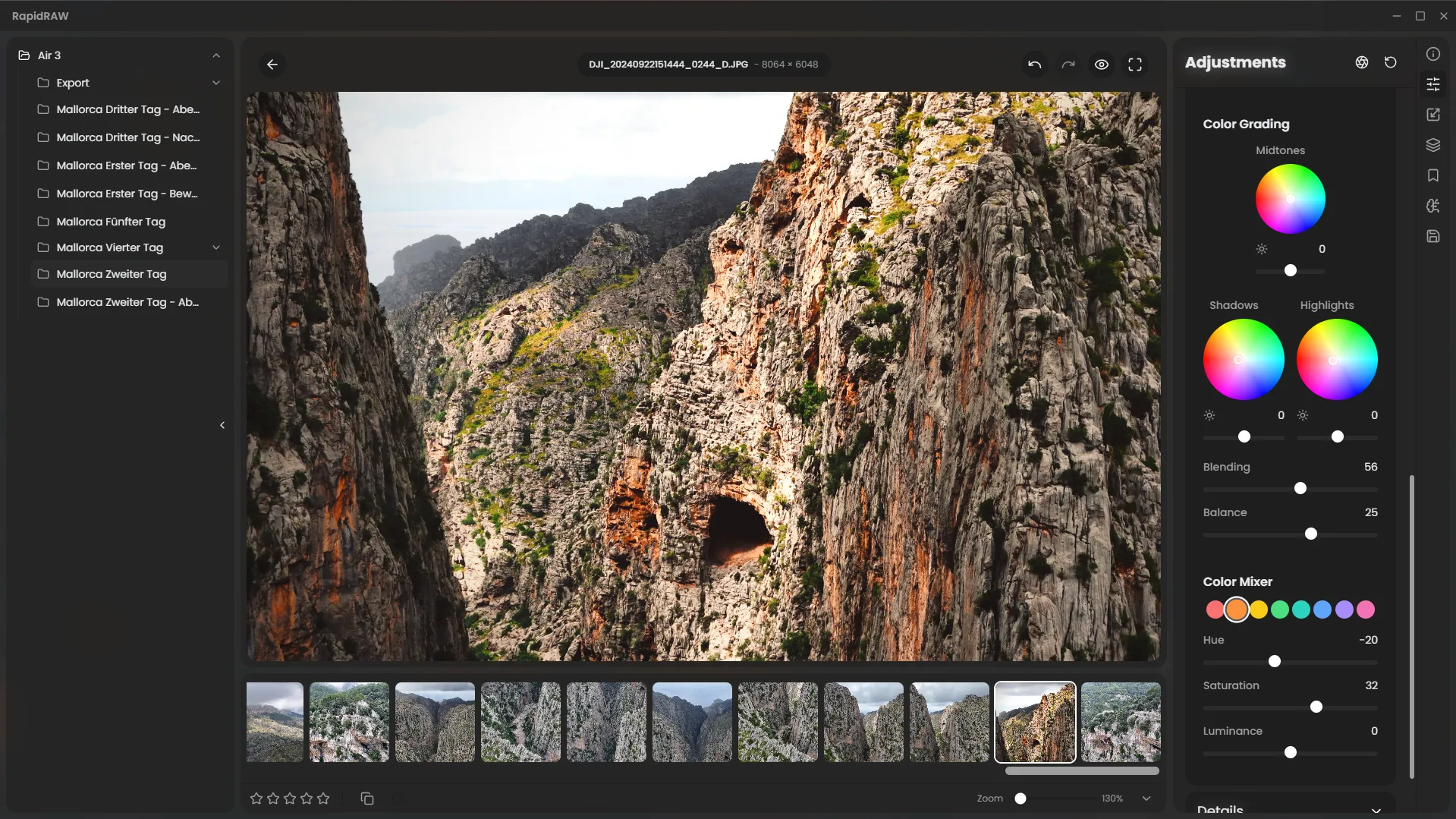Image resolution: width=1456 pixels, height=819 pixels.
Task: Open the zoom level dropdown
Action: point(1146,798)
